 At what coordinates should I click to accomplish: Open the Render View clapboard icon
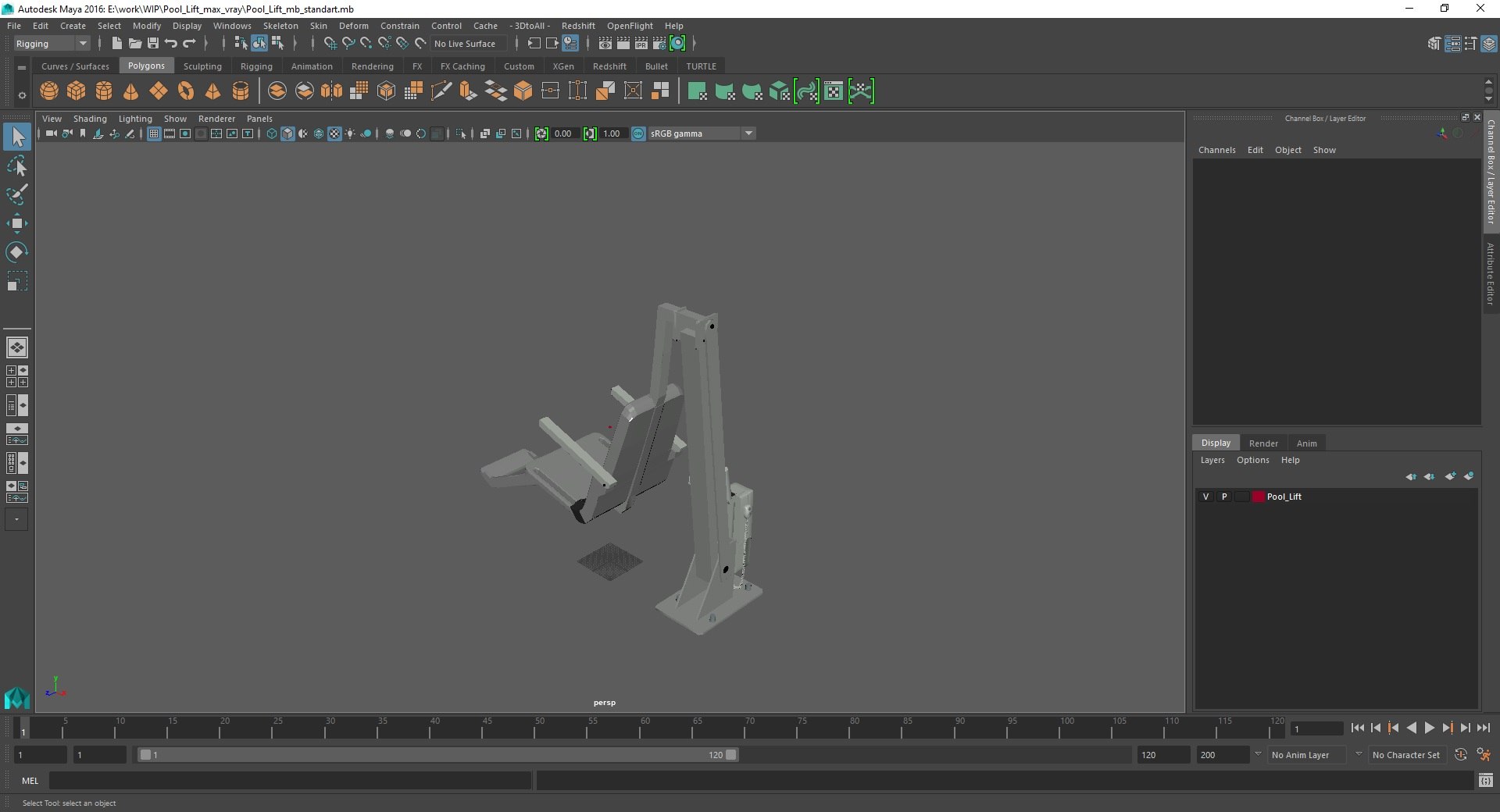pos(605,44)
